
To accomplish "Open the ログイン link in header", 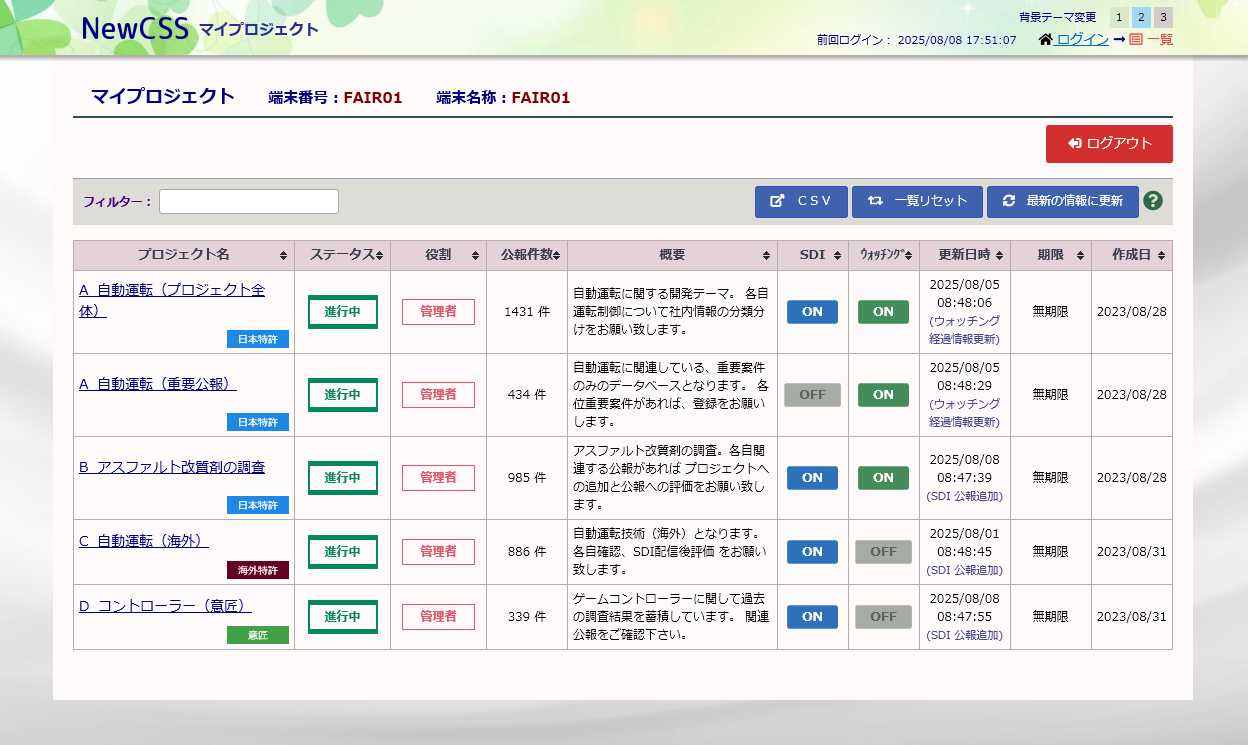I will [1082, 40].
